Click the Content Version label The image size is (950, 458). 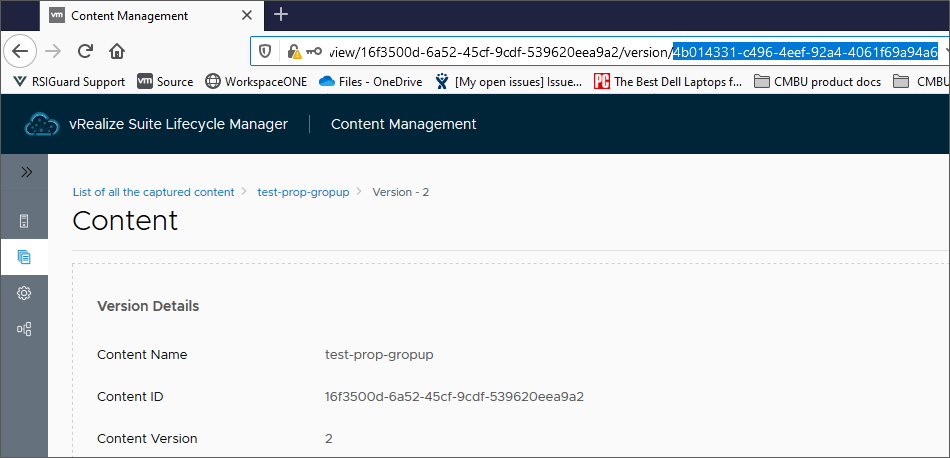tap(147, 439)
